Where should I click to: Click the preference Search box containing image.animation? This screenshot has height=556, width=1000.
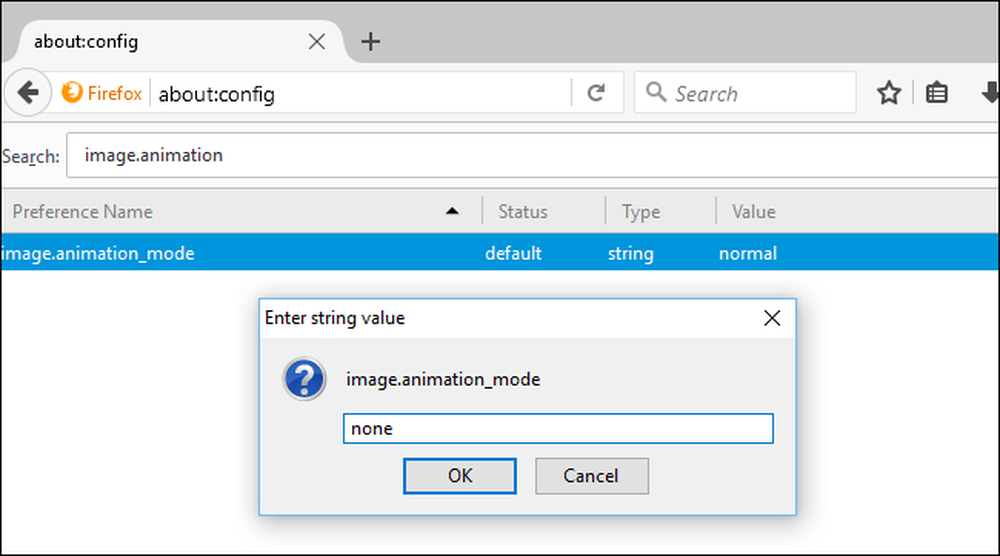(x=533, y=156)
